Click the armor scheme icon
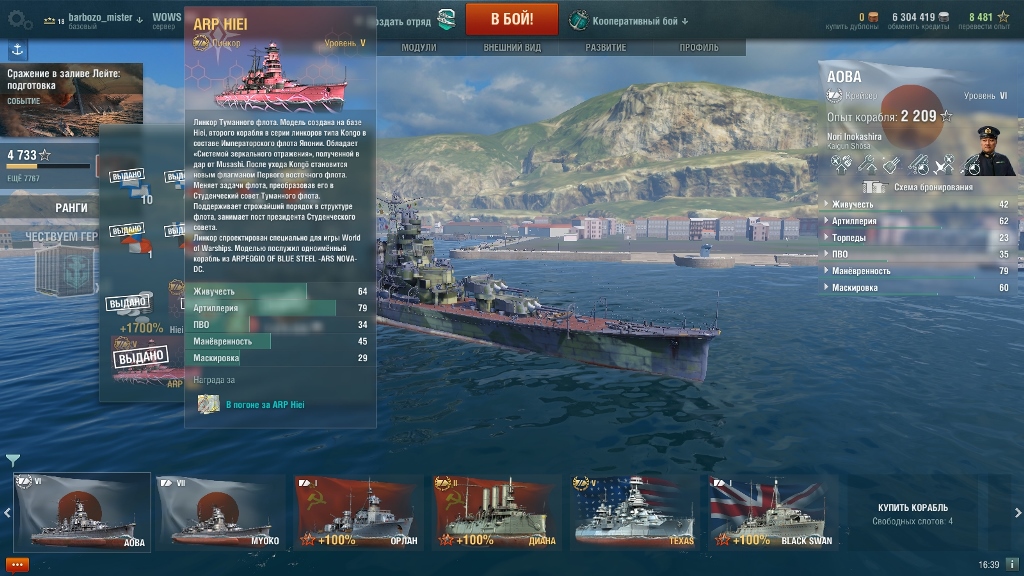Viewport: 1024px width, 576px height. pyautogui.click(x=873, y=187)
